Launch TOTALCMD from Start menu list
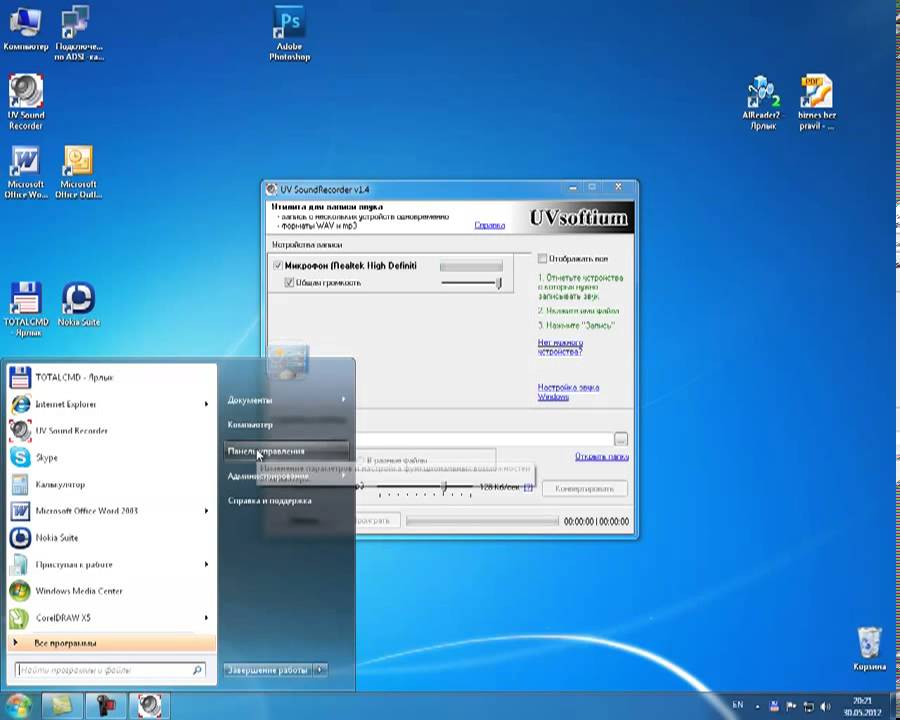Screen dimensions: 900x720 [112, 377]
